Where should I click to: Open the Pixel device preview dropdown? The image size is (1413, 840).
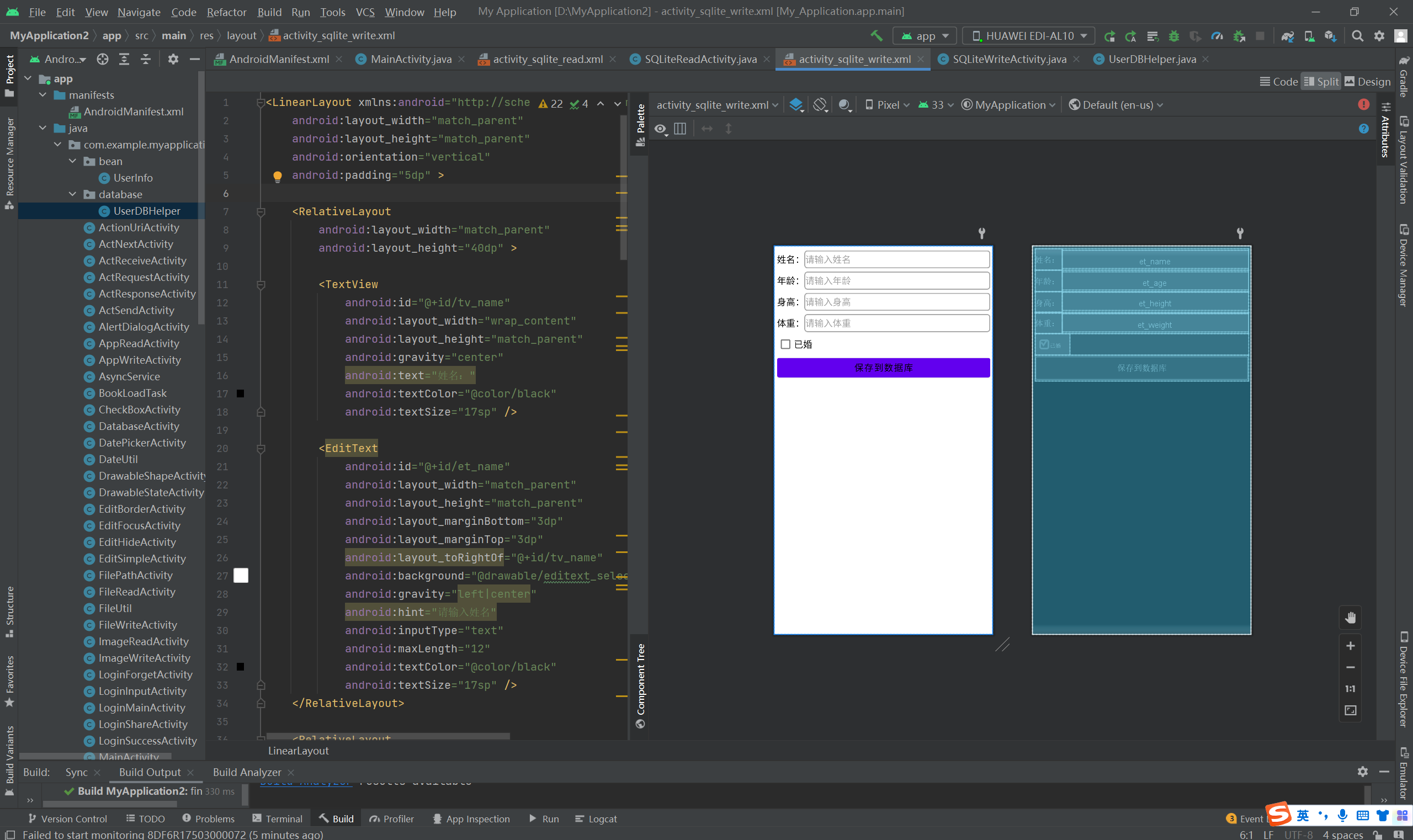pos(887,105)
